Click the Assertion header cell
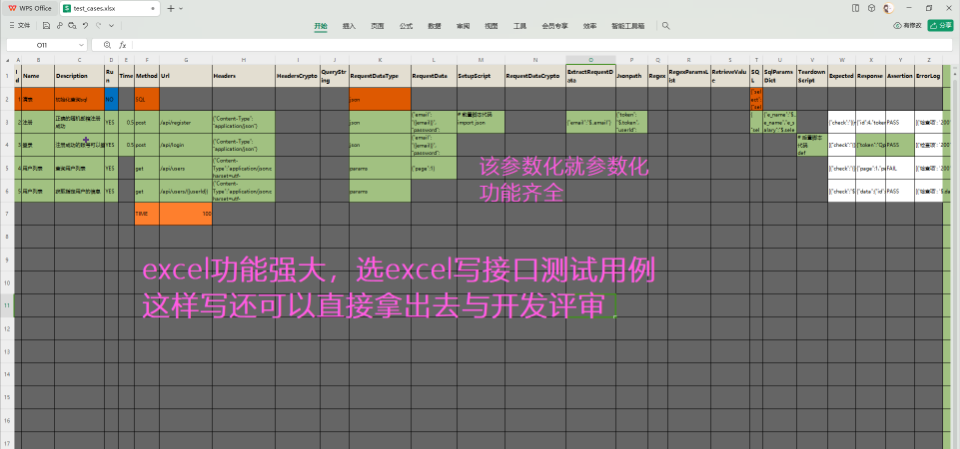The height and width of the screenshot is (449, 960). click(x=900, y=75)
